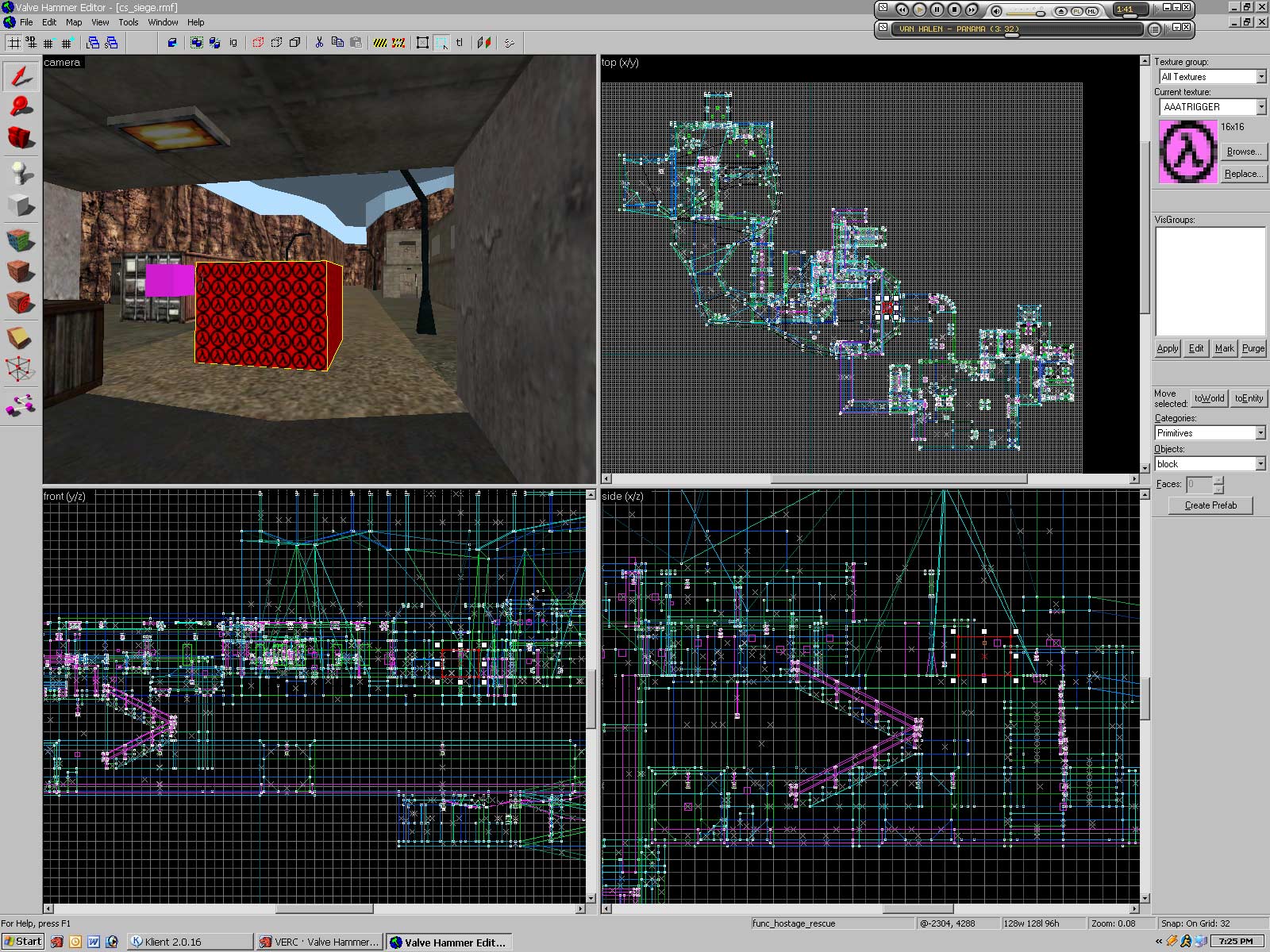Toggle the 2D grid display button
1270x952 pixels.
pos(13,43)
